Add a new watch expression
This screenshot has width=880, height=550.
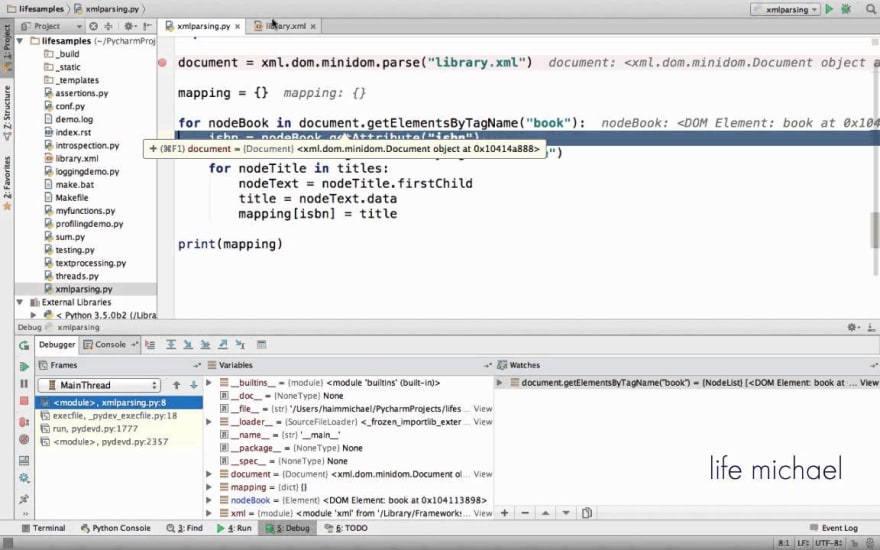point(505,513)
